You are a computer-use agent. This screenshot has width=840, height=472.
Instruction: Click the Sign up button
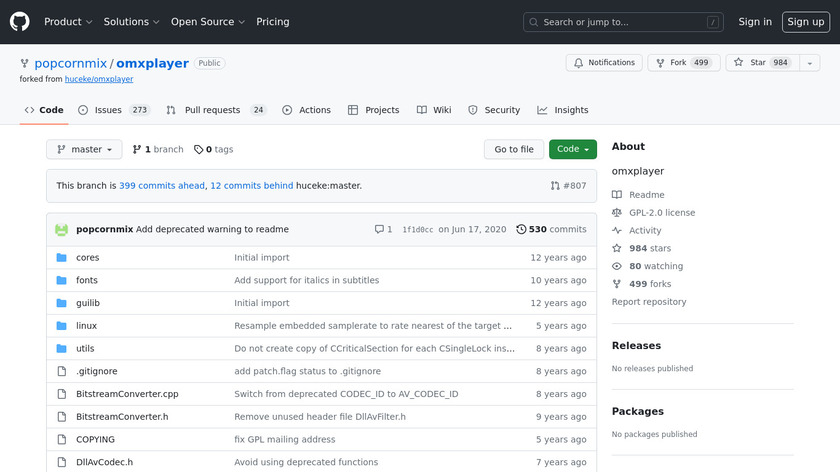(x=805, y=22)
